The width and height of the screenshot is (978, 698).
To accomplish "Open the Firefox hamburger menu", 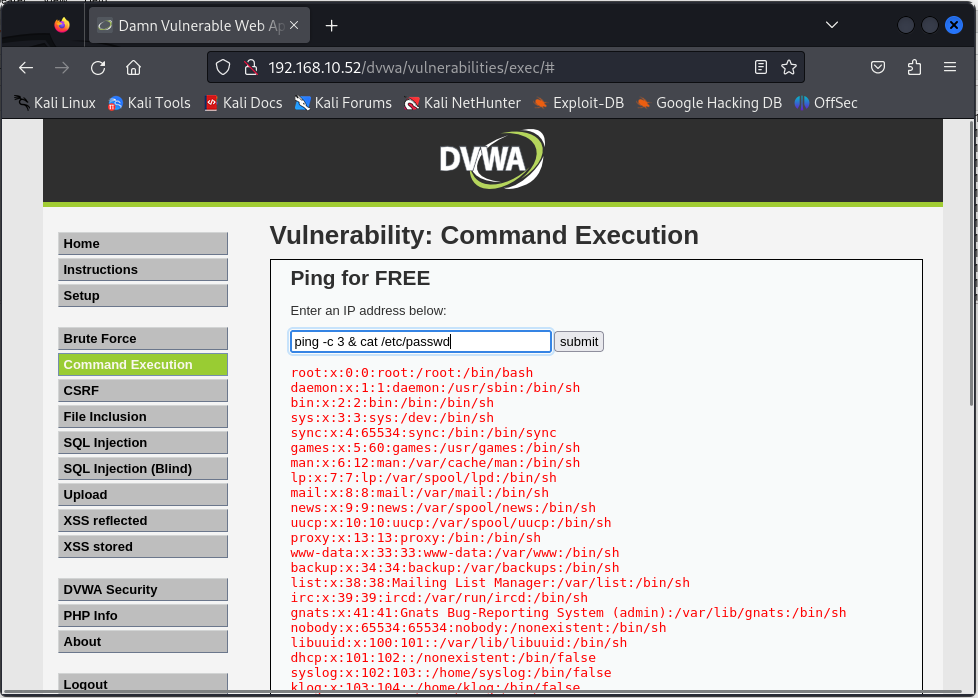I will tap(950, 67).
